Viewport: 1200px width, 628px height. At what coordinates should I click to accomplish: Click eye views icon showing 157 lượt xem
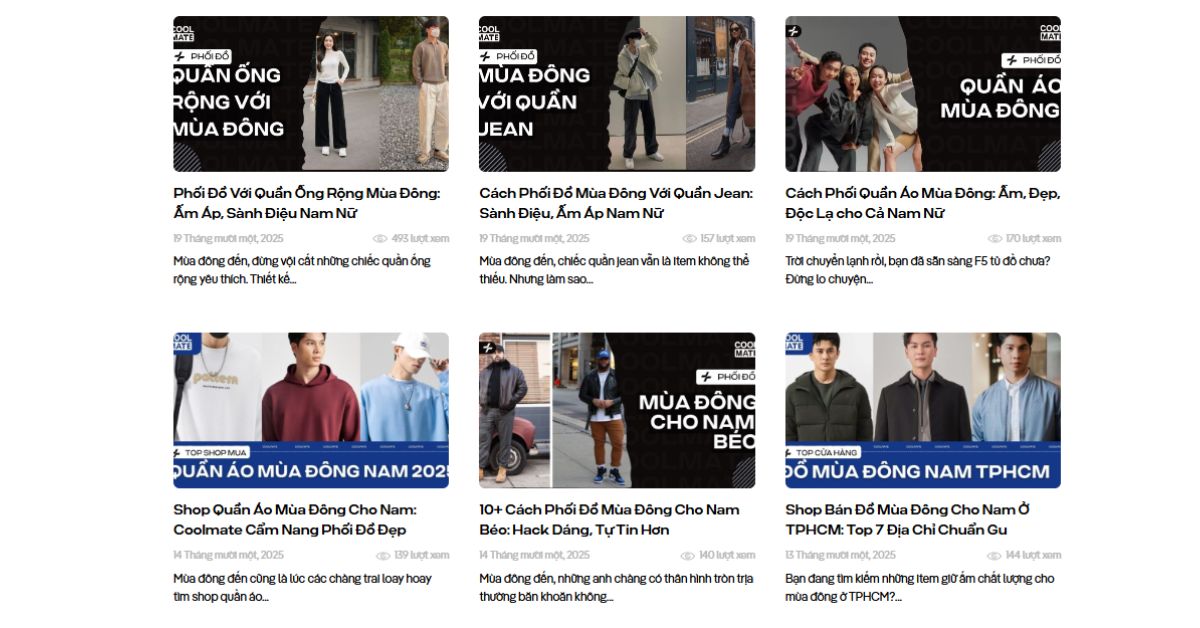click(689, 239)
